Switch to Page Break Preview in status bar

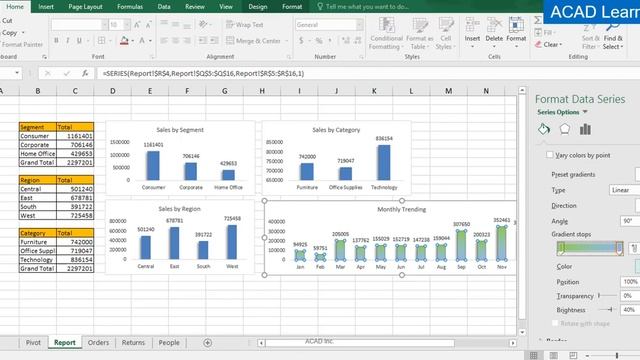coord(573,356)
